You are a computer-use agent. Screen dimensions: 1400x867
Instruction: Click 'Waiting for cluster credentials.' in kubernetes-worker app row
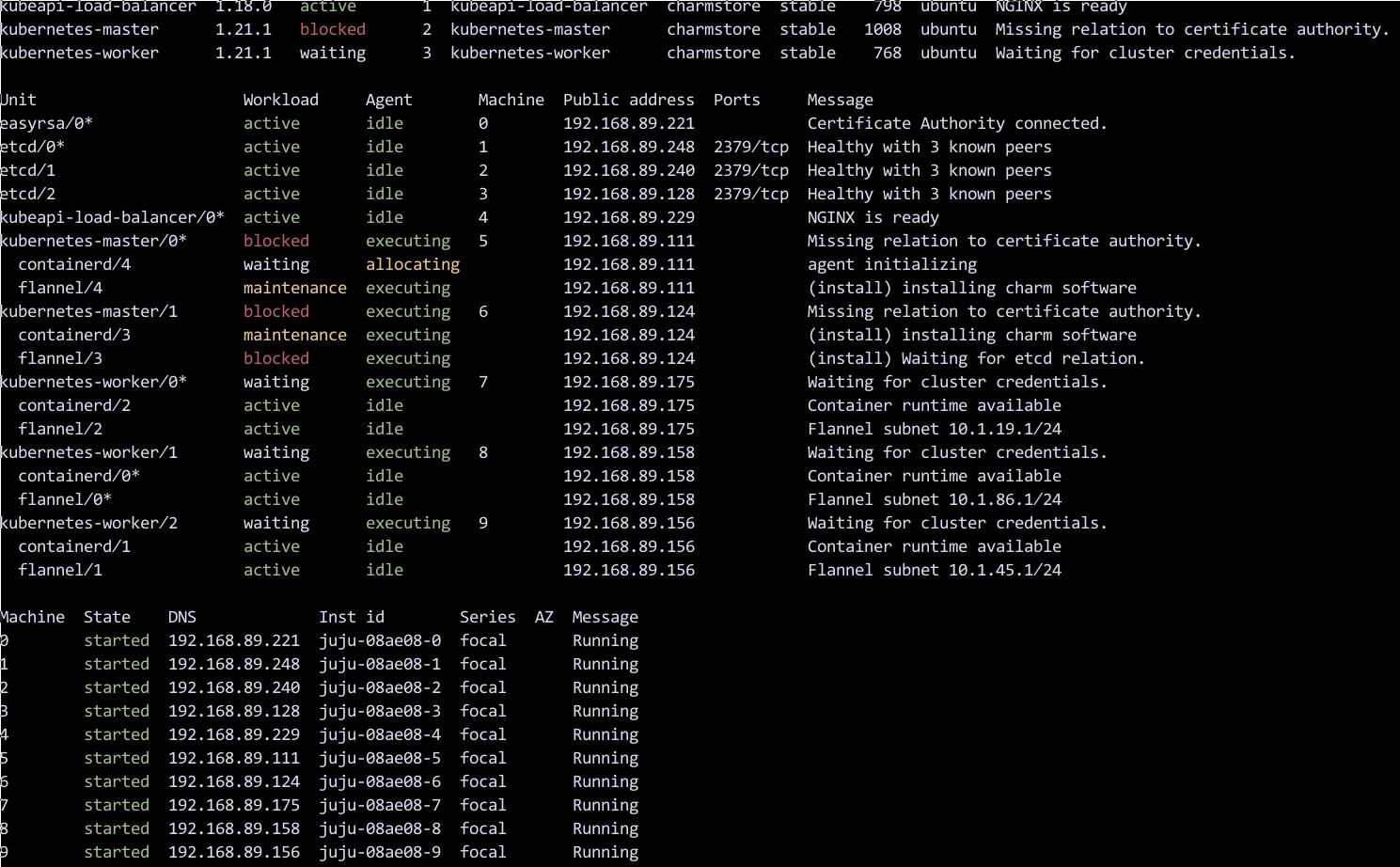point(1146,53)
